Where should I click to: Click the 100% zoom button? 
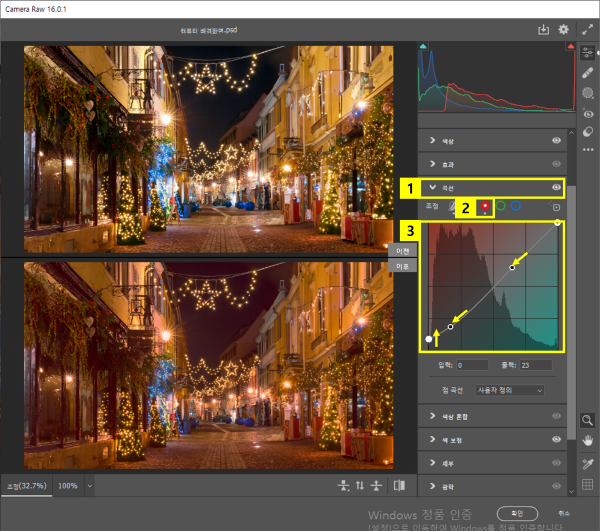[68, 485]
